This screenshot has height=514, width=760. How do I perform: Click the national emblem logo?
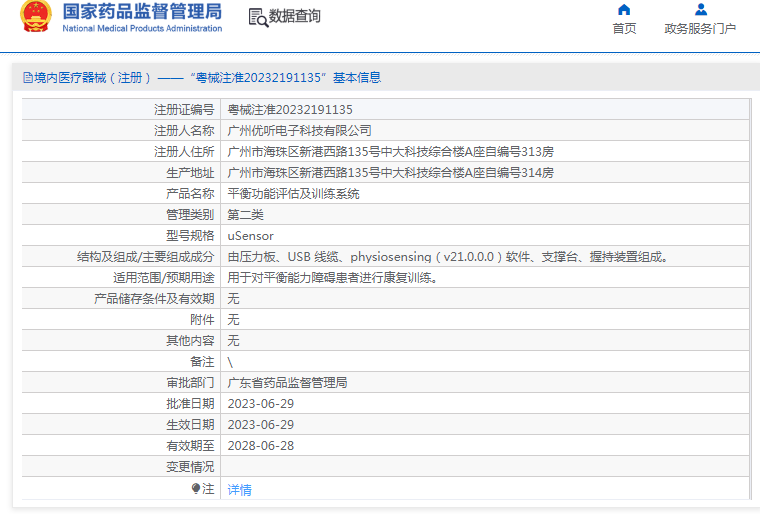point(35,16)
